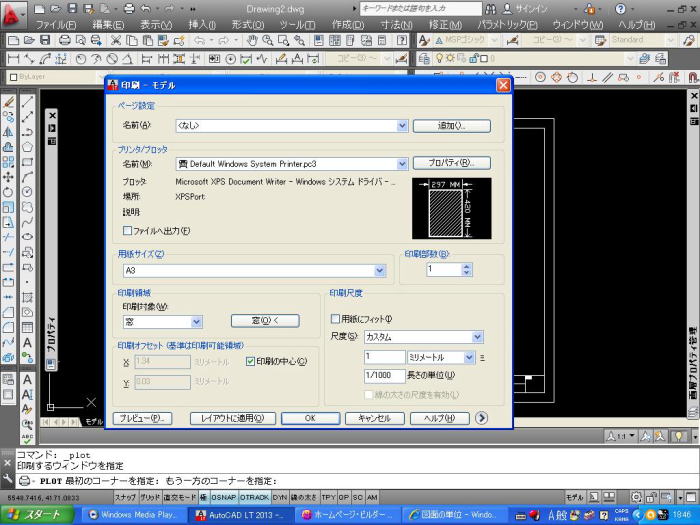Toggle スナップ in status bar

tap(125, 497)
